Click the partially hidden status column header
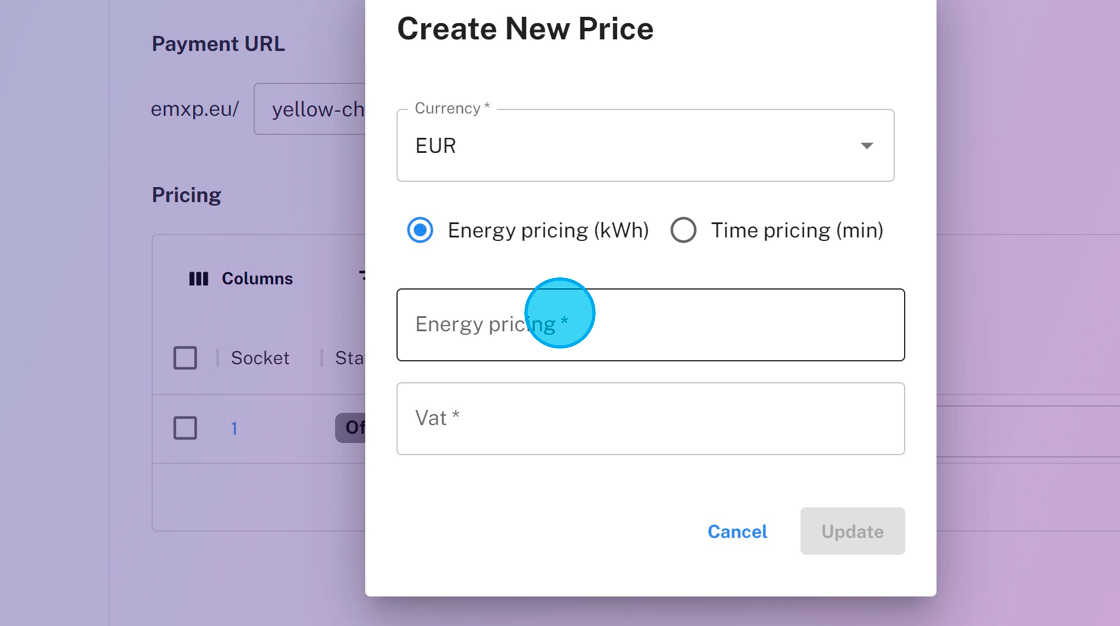The width and height of the screenshot is (1120, 626). [x=349, y=358]
